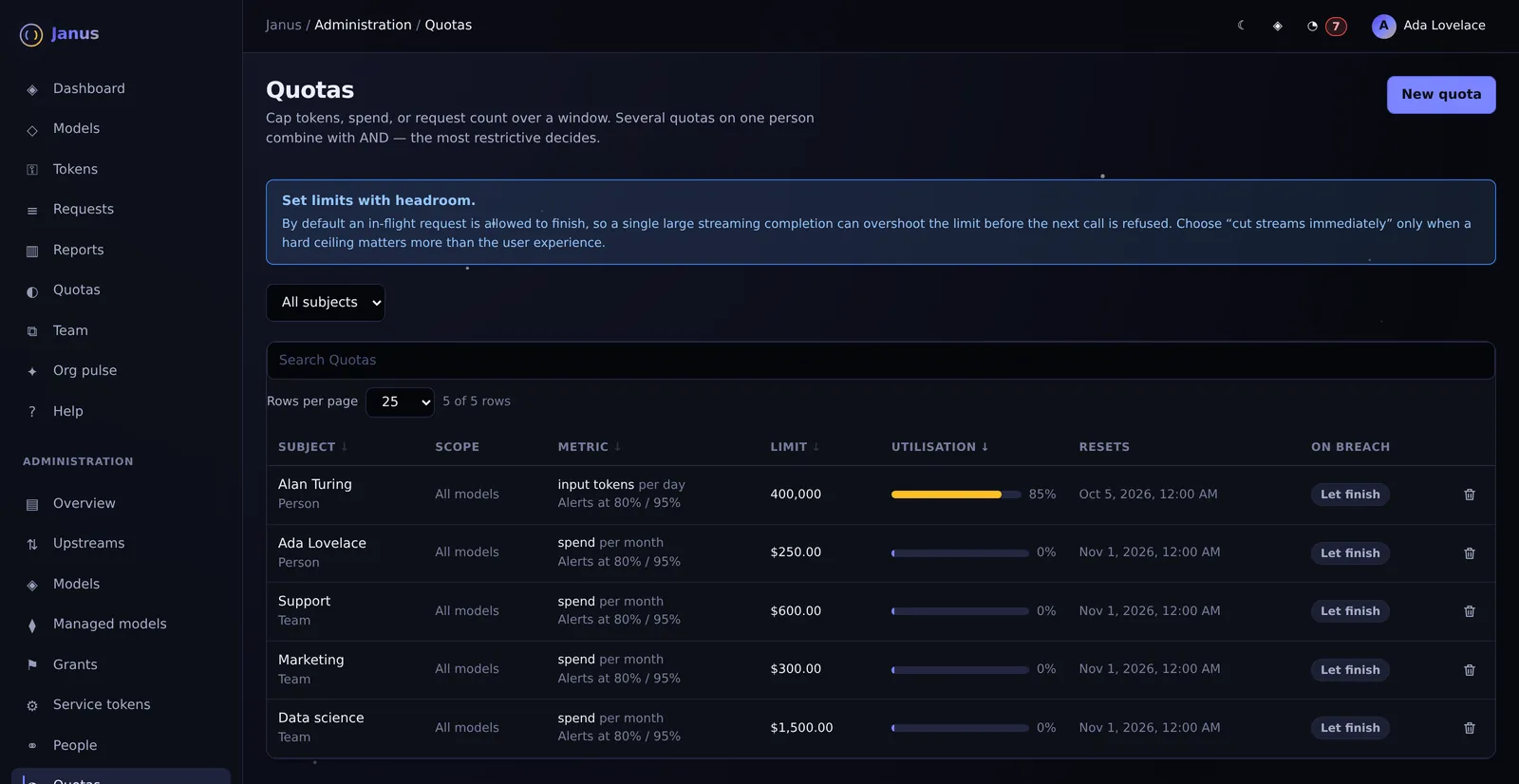Screen dimensions: 1519x784
Task: Focus the Search Quotas field
Action: pos(881,361)
